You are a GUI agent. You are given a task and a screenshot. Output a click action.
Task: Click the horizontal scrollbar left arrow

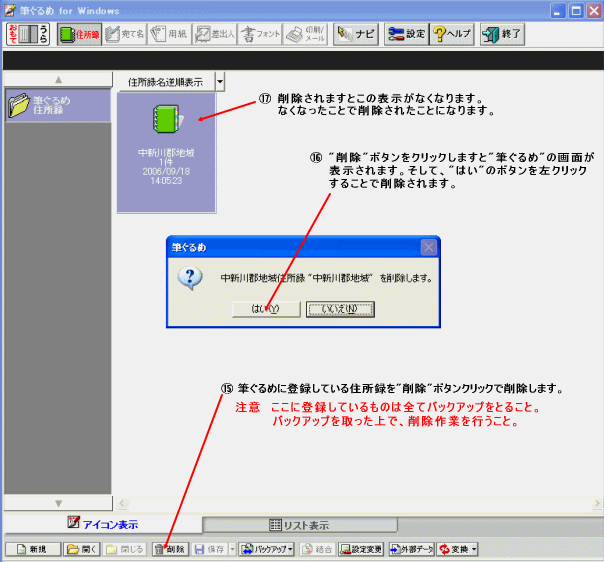[123, 503]
